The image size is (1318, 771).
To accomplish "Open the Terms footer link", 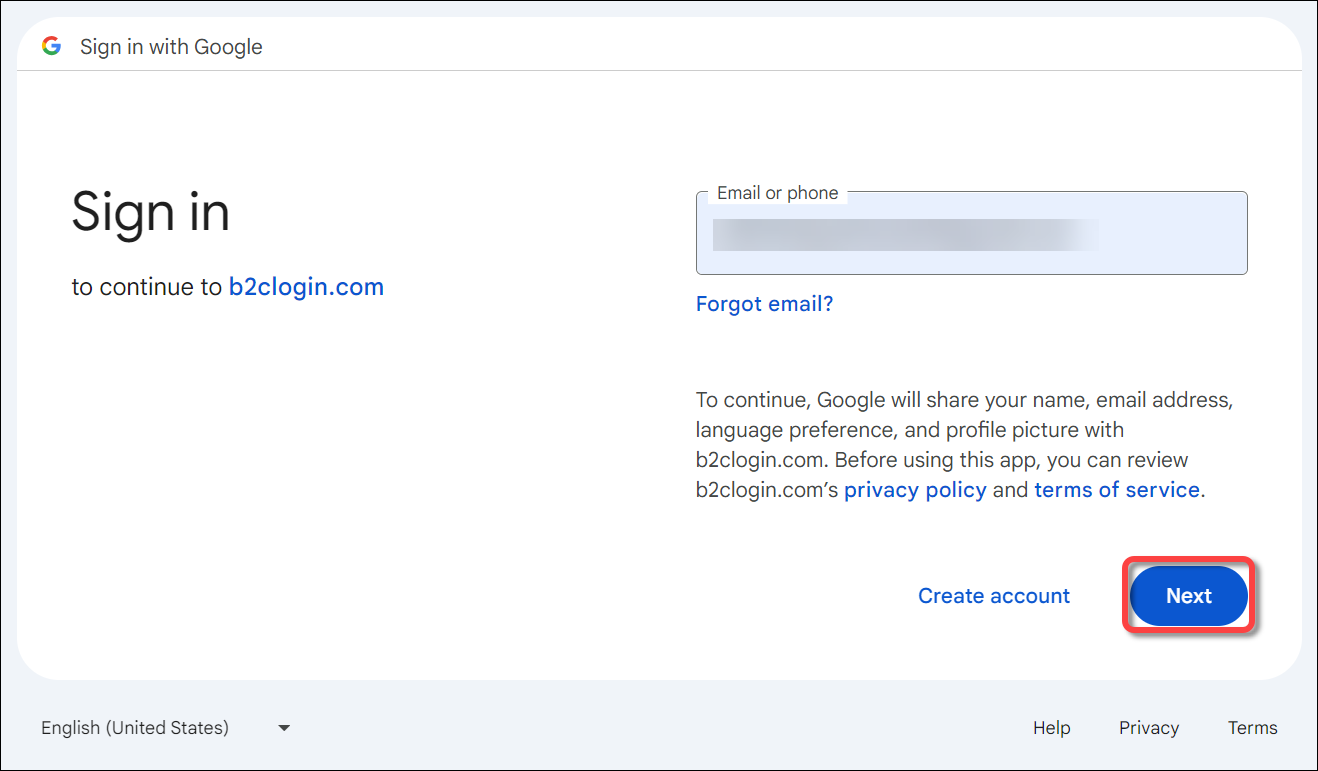I will pyautogui.click(x=1253, y=728).
